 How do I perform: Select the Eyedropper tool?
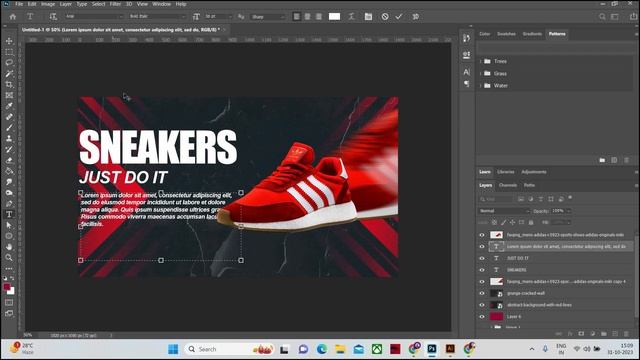(9, 106)
